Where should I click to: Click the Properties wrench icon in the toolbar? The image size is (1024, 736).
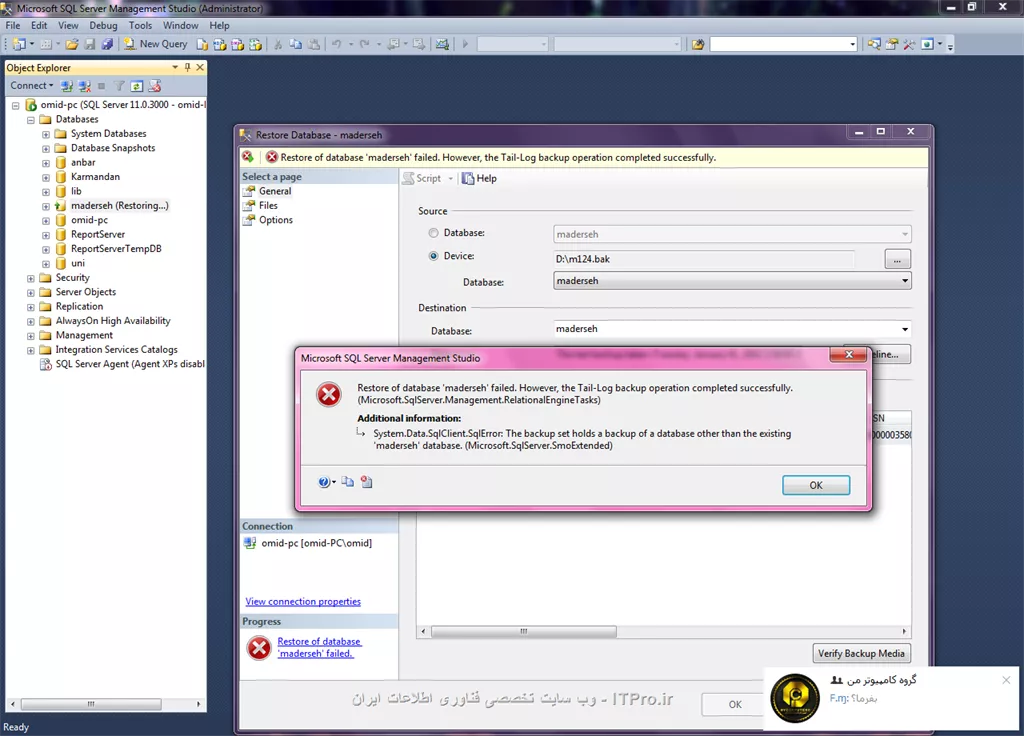[909, 44]
